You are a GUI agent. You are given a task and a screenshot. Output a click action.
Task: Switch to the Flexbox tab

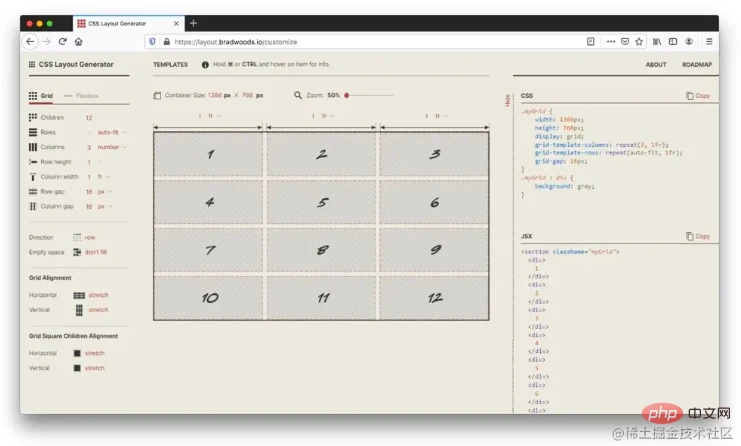point(81,96)
